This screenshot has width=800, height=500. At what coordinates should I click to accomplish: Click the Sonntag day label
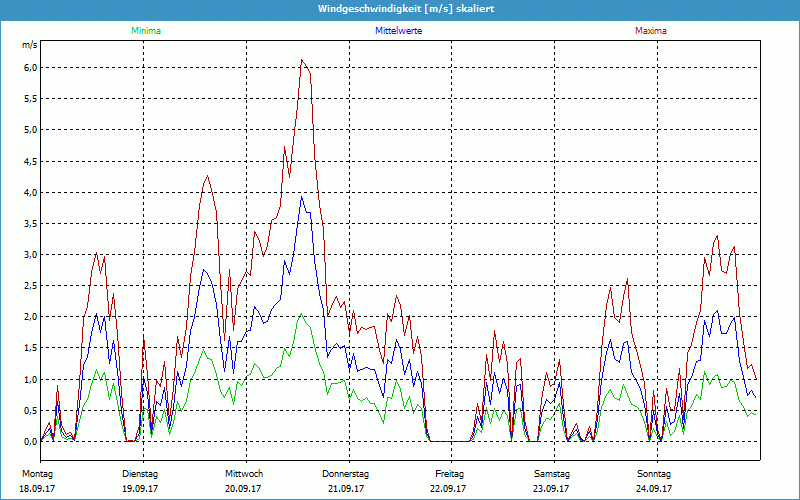[x=655, y=473]
